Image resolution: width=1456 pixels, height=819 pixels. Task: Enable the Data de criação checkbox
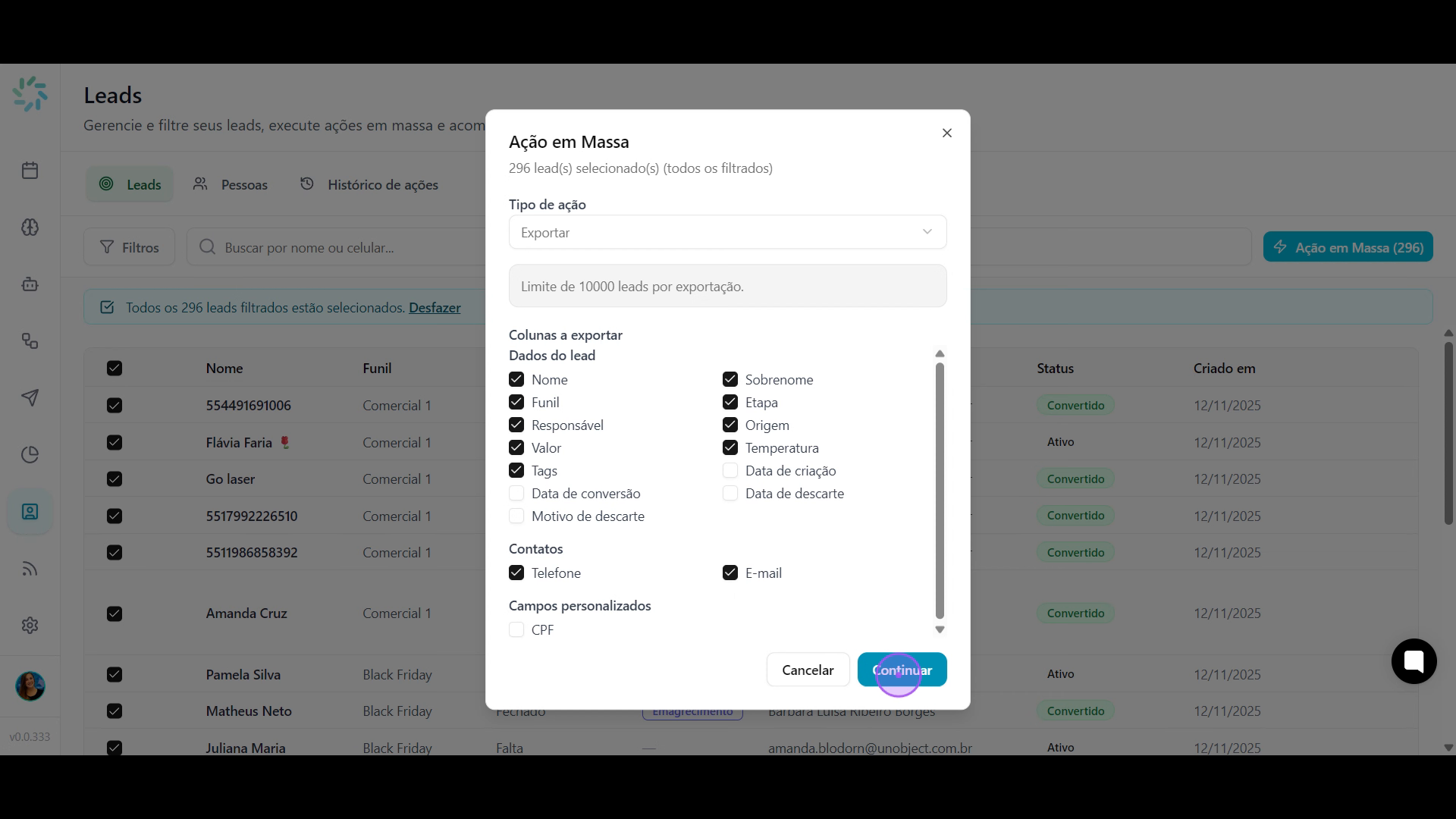(x=730, y=471)
